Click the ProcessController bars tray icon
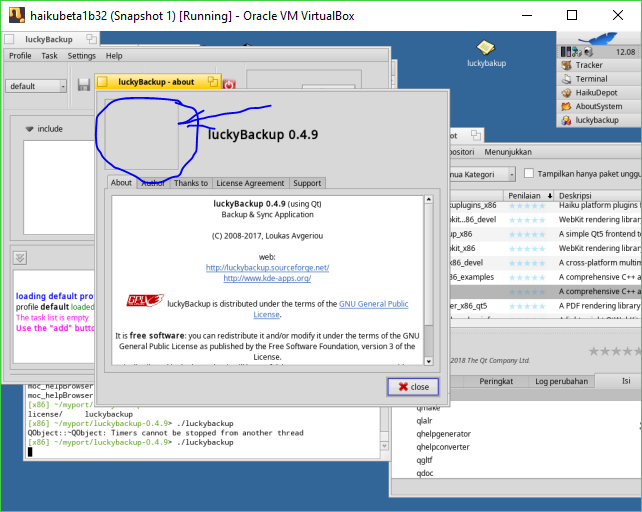 pyautogui.click(x=566, y=52)
